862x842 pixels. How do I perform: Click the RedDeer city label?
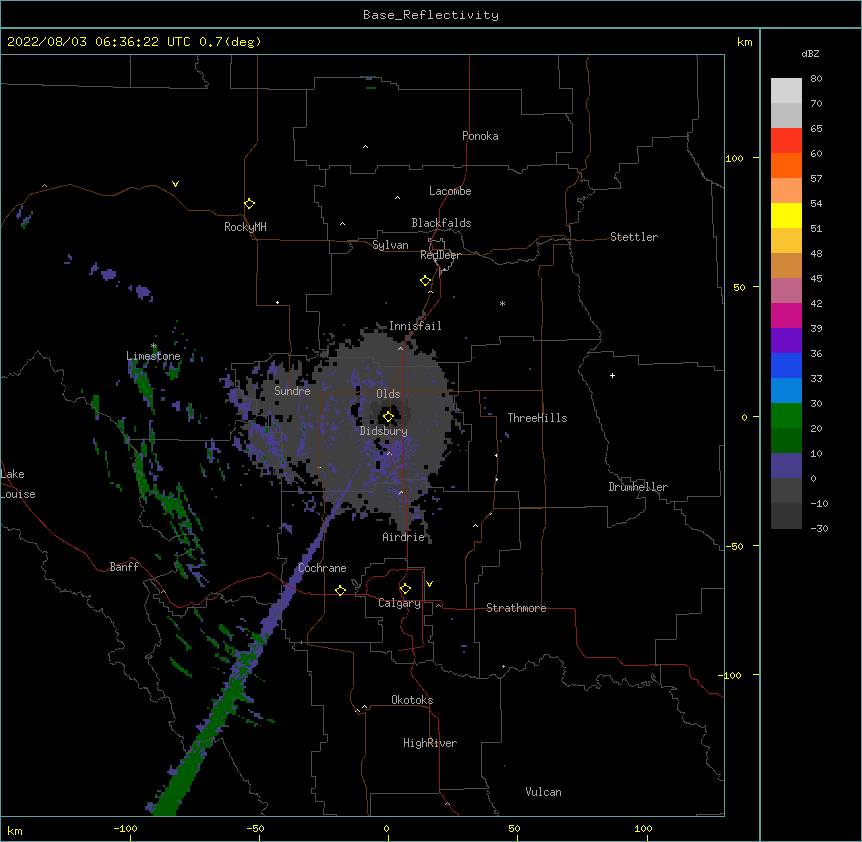[440, 255]
